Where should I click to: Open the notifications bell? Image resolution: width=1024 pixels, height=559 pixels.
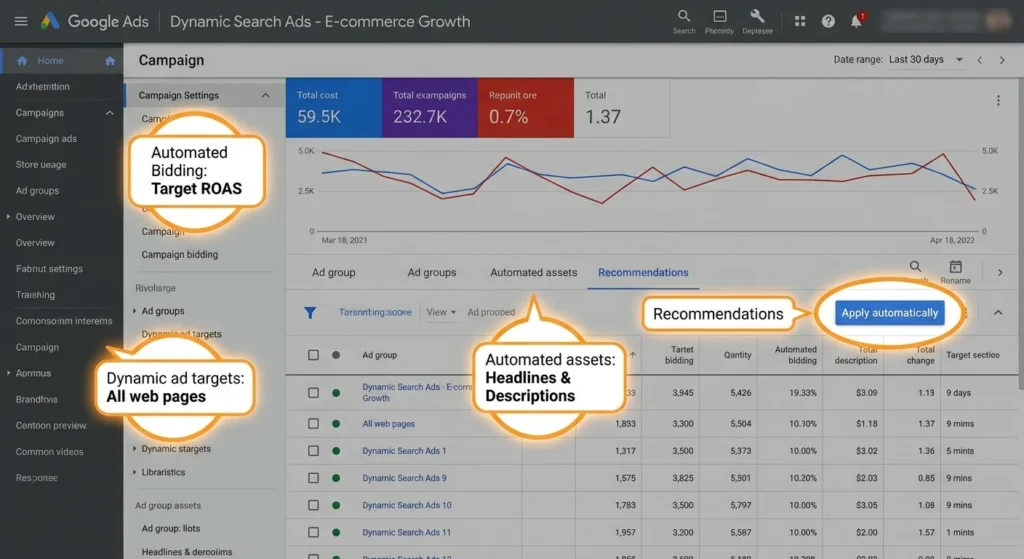click(856, 22)
